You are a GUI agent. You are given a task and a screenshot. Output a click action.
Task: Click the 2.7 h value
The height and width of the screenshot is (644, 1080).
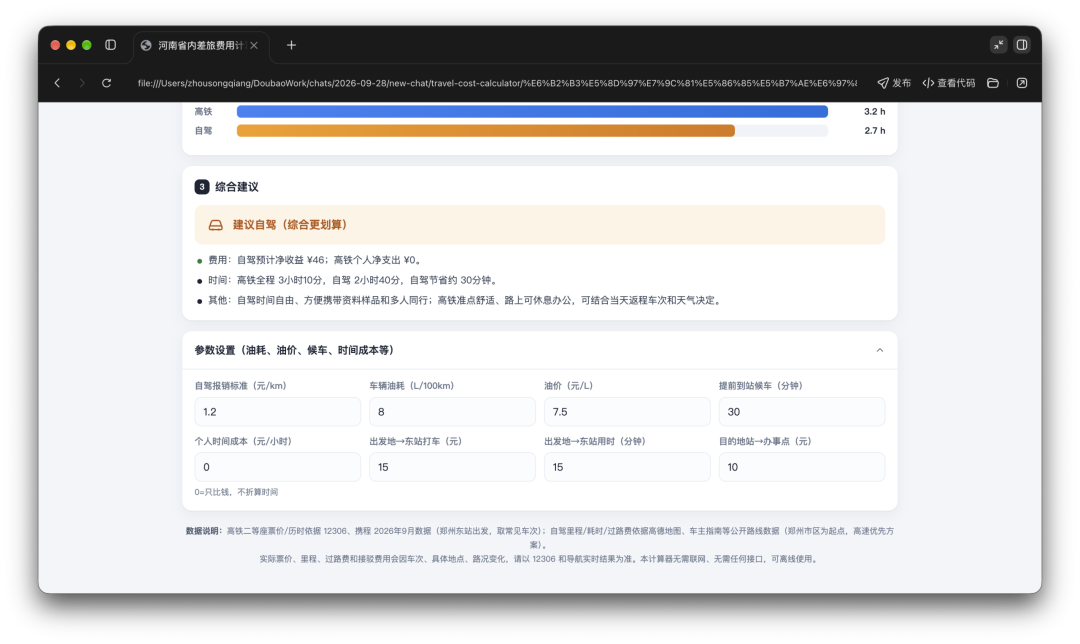click(x=875, y=131)
